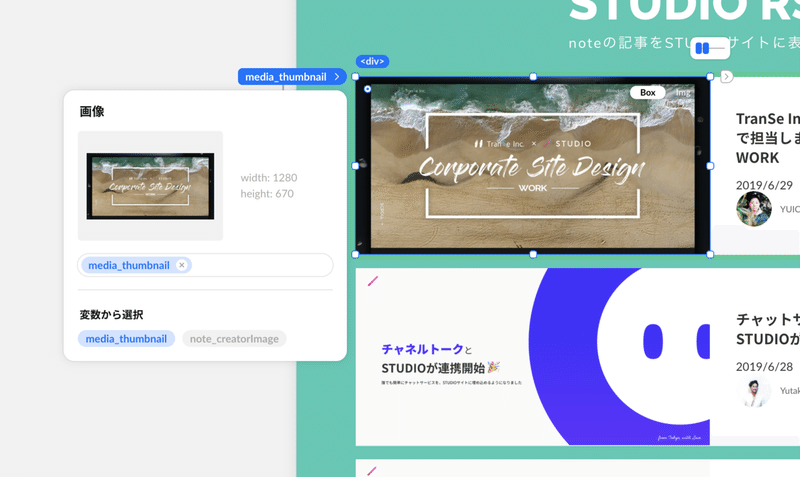Click the round marker at image corner
800x477 pixels.
[367, 89]
